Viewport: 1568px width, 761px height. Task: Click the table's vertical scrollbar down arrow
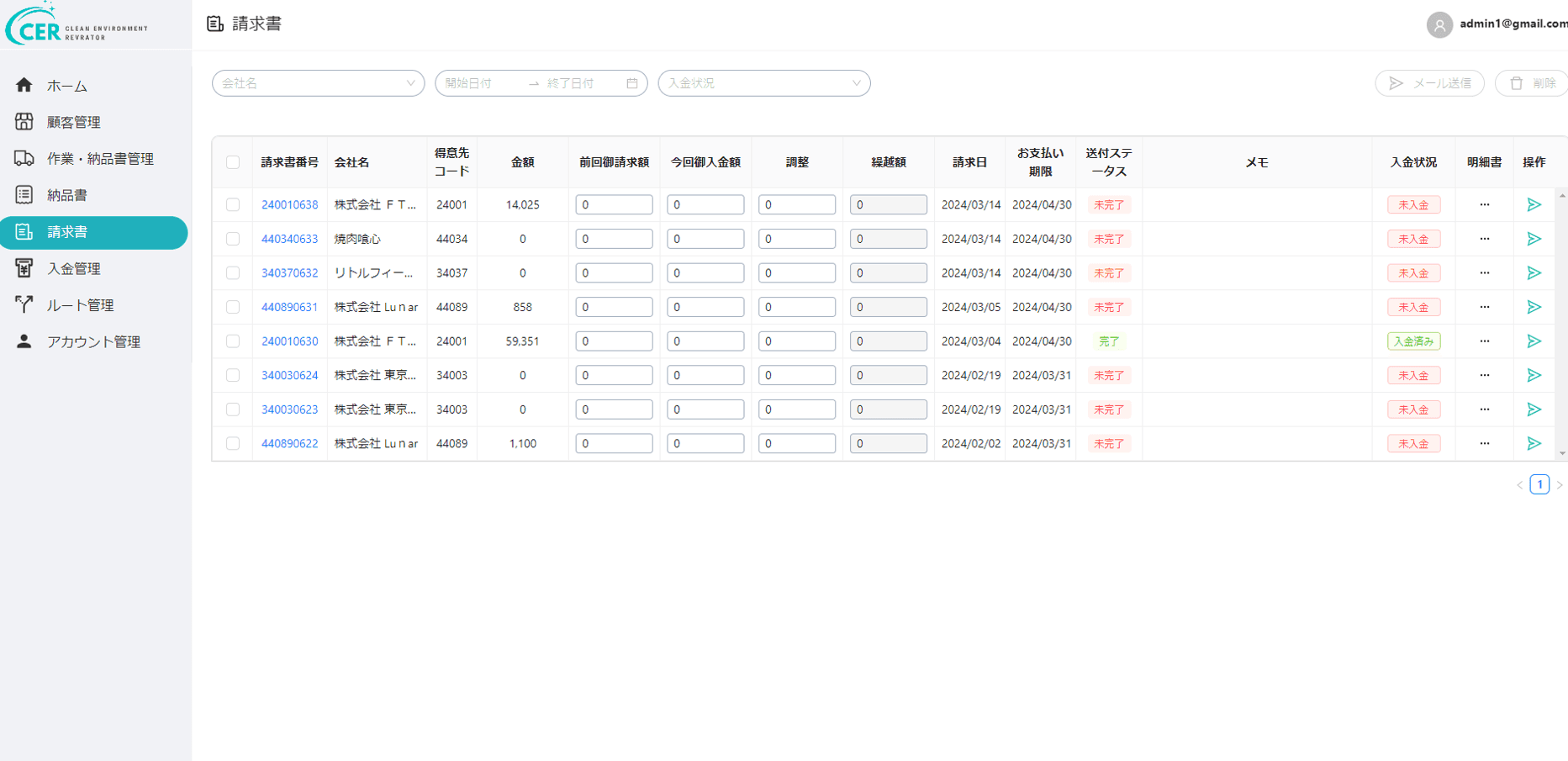[x=1562, y=454]
